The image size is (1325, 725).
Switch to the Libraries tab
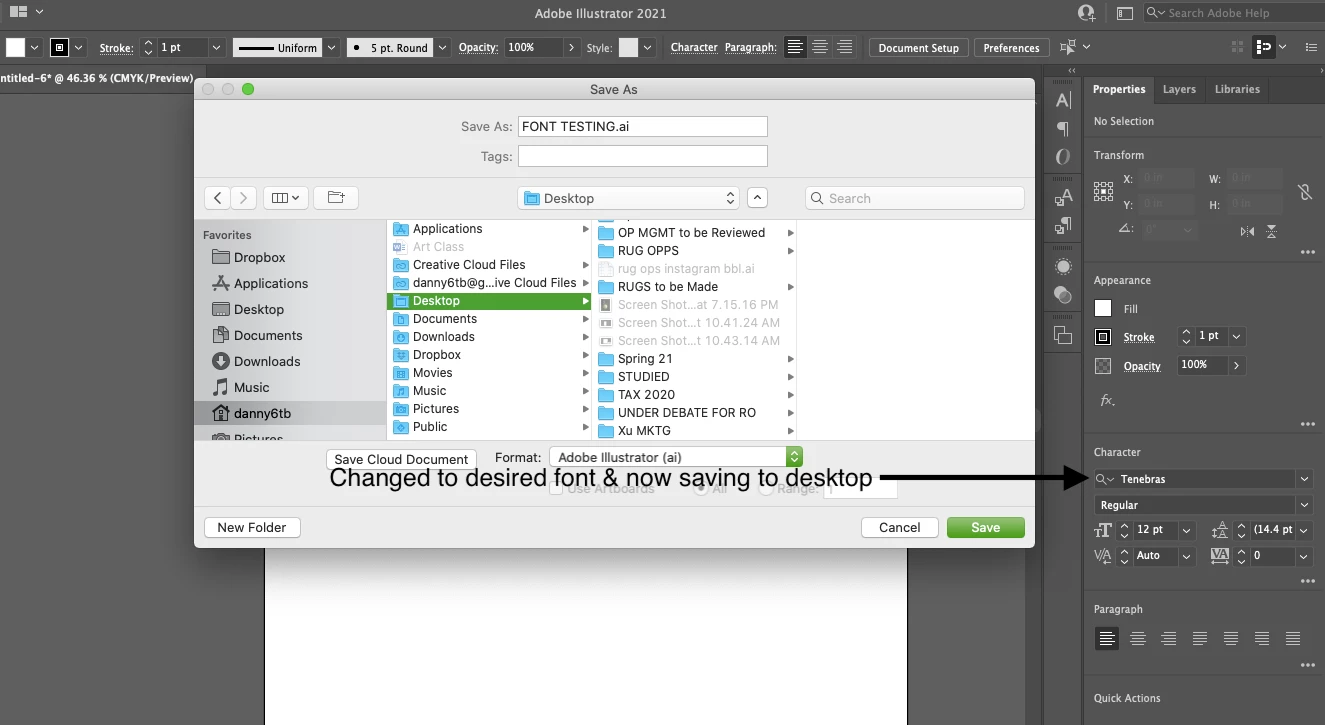coord(1237,89)
